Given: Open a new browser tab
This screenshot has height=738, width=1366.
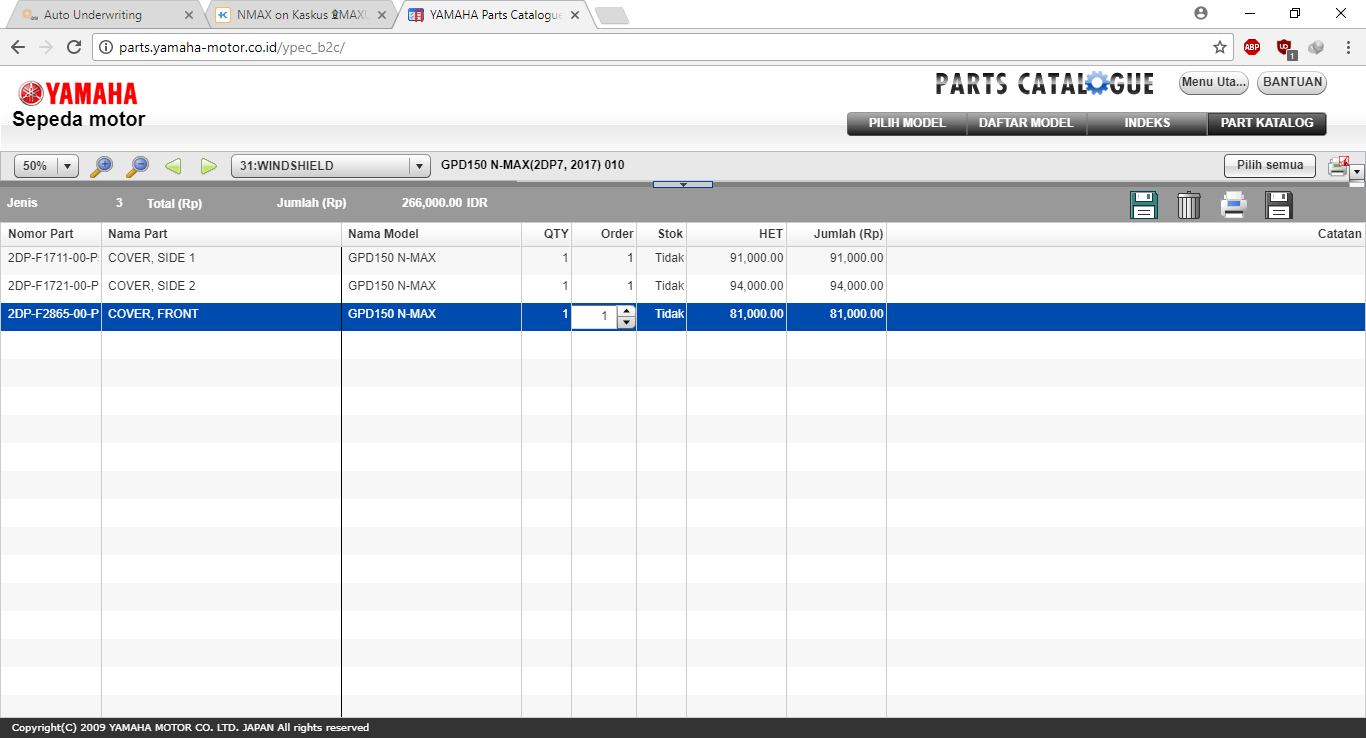Looking at the screenshot, I should tap(611, 15).
